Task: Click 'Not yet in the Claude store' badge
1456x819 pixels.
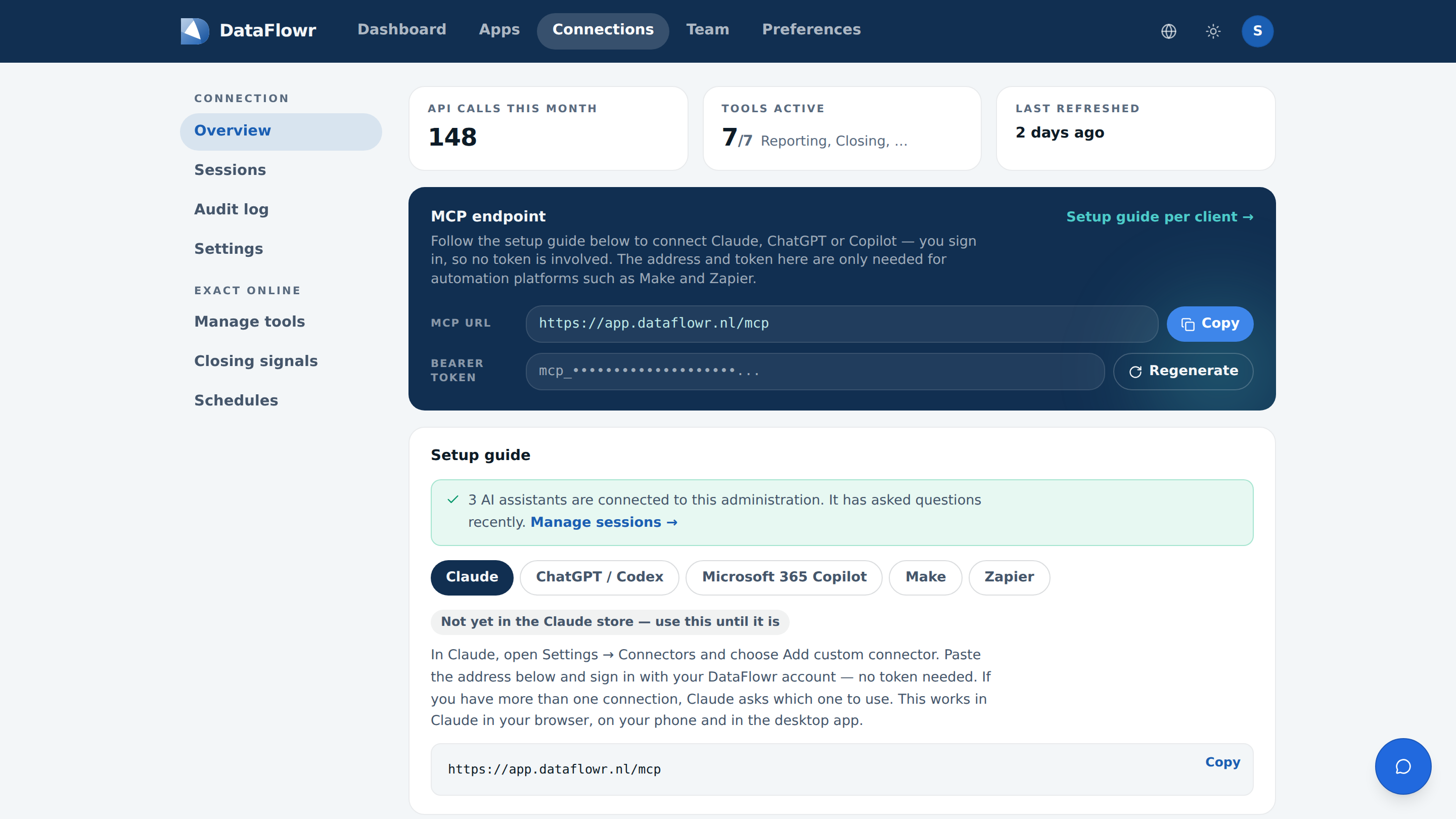Action: point(610,622)
